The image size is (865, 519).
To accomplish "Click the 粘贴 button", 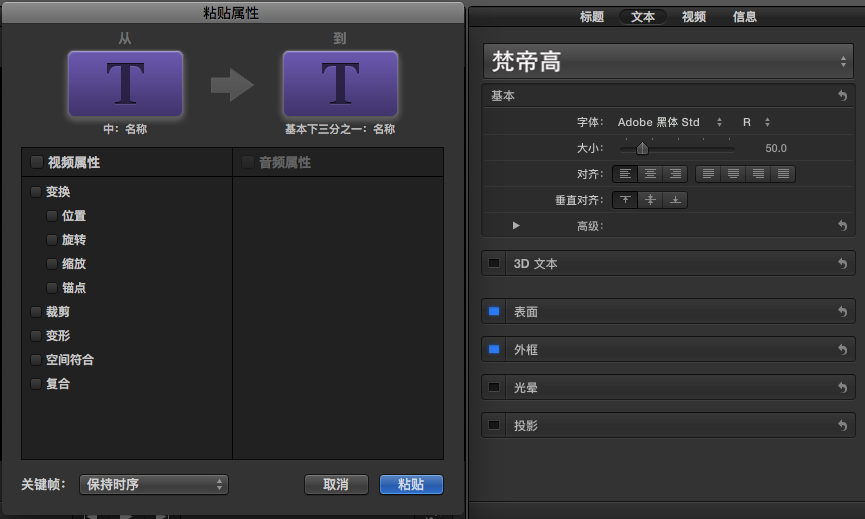I will pos(411,484).
